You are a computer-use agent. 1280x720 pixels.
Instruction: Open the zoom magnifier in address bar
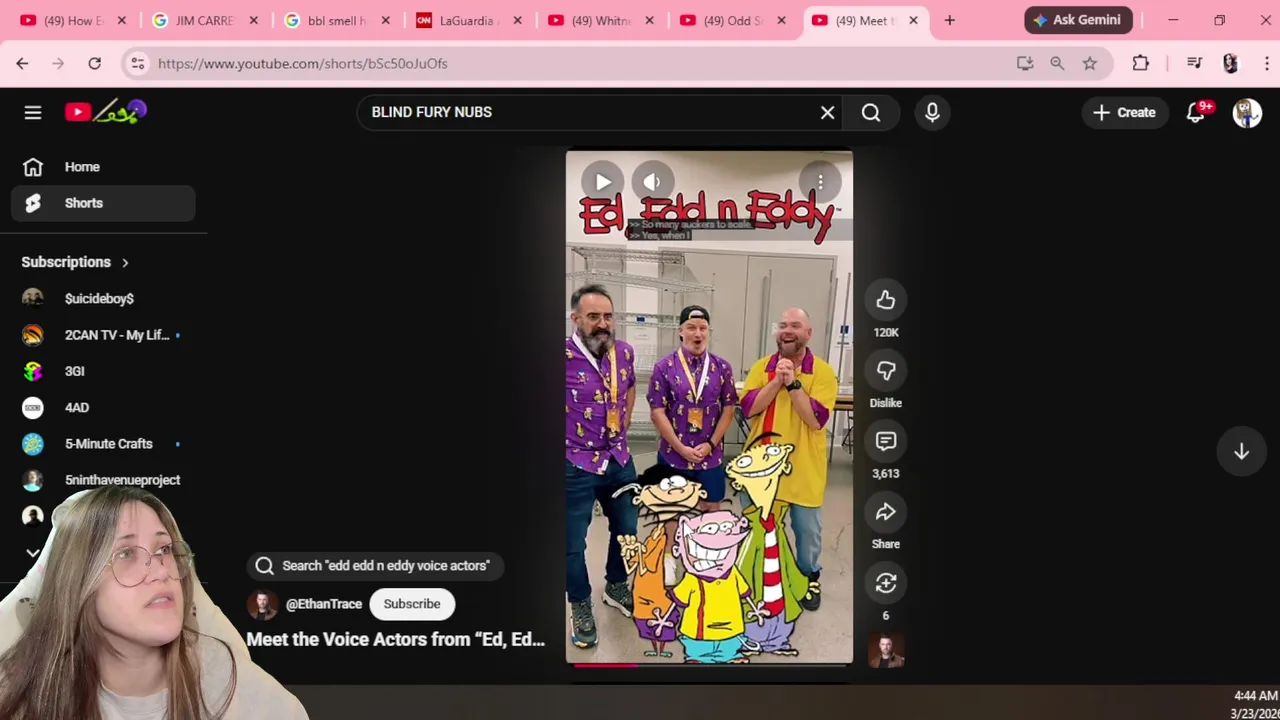coord(1057,63)
